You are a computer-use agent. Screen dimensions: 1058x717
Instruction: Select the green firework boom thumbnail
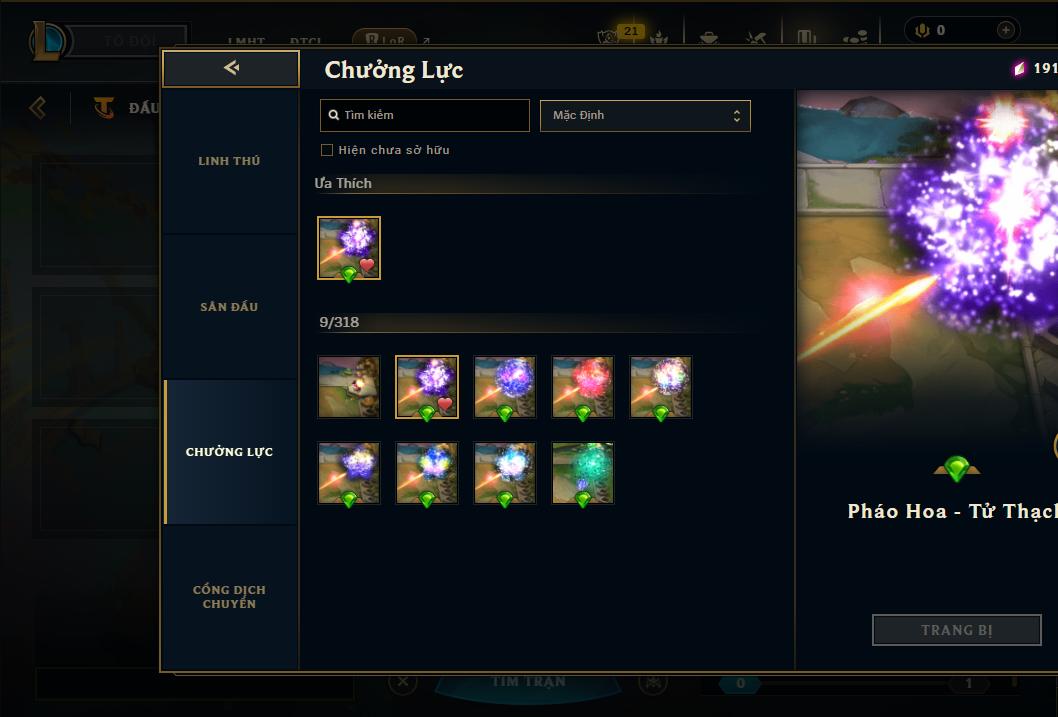[583, 473]
